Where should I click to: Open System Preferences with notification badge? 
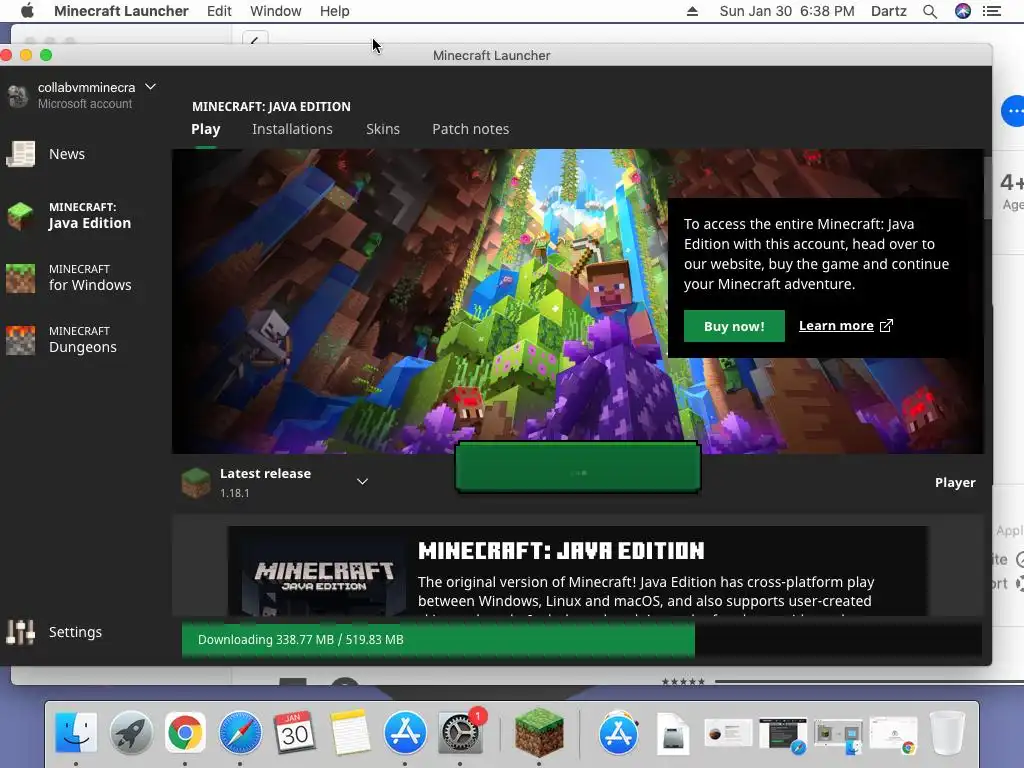tap(460, 732)
